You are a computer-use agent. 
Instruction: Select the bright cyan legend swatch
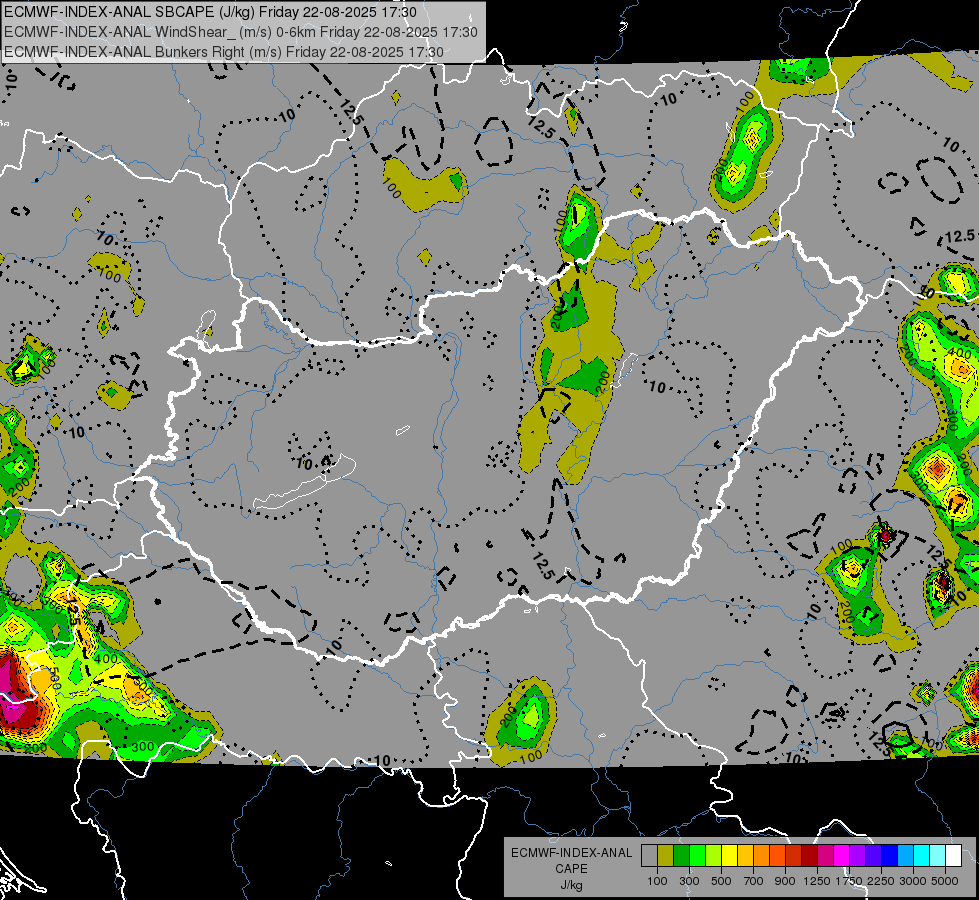pos(922,856)
